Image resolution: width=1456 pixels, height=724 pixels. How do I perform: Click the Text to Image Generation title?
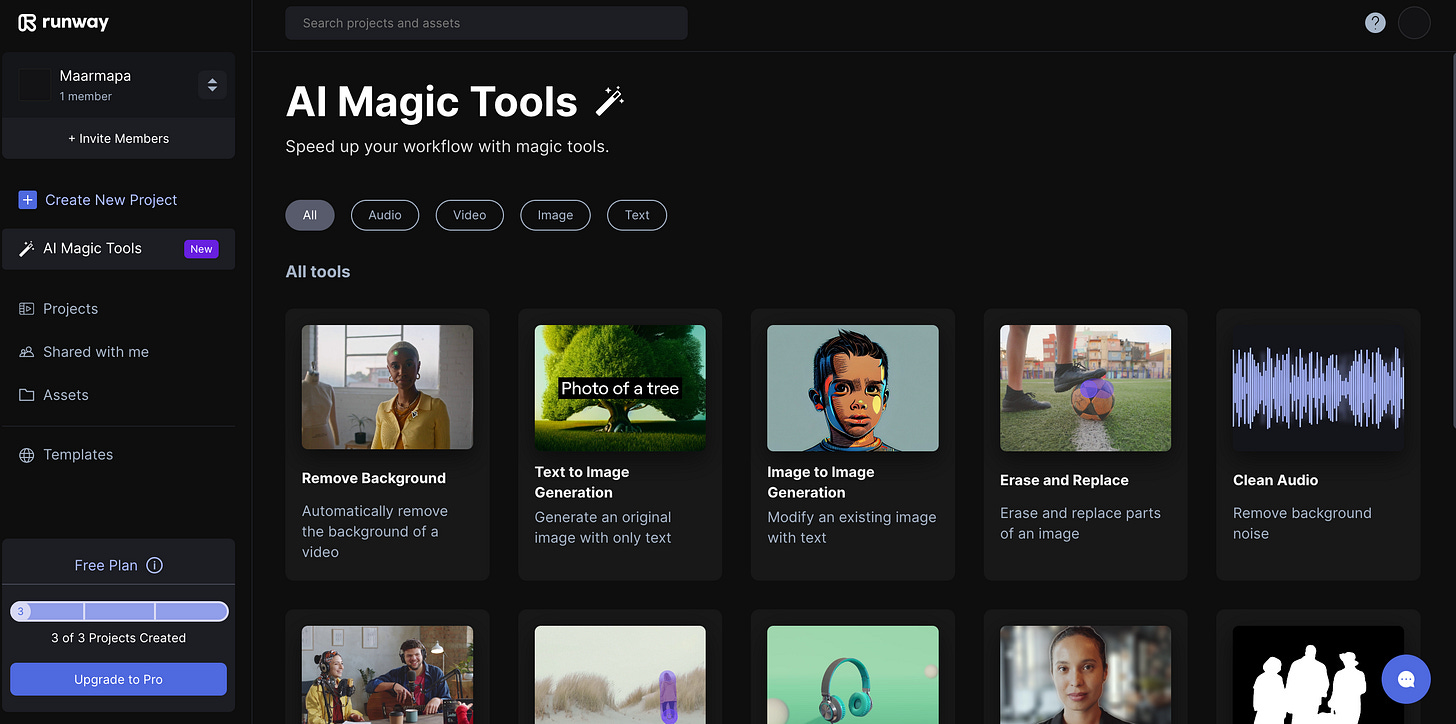click(582, 482)
